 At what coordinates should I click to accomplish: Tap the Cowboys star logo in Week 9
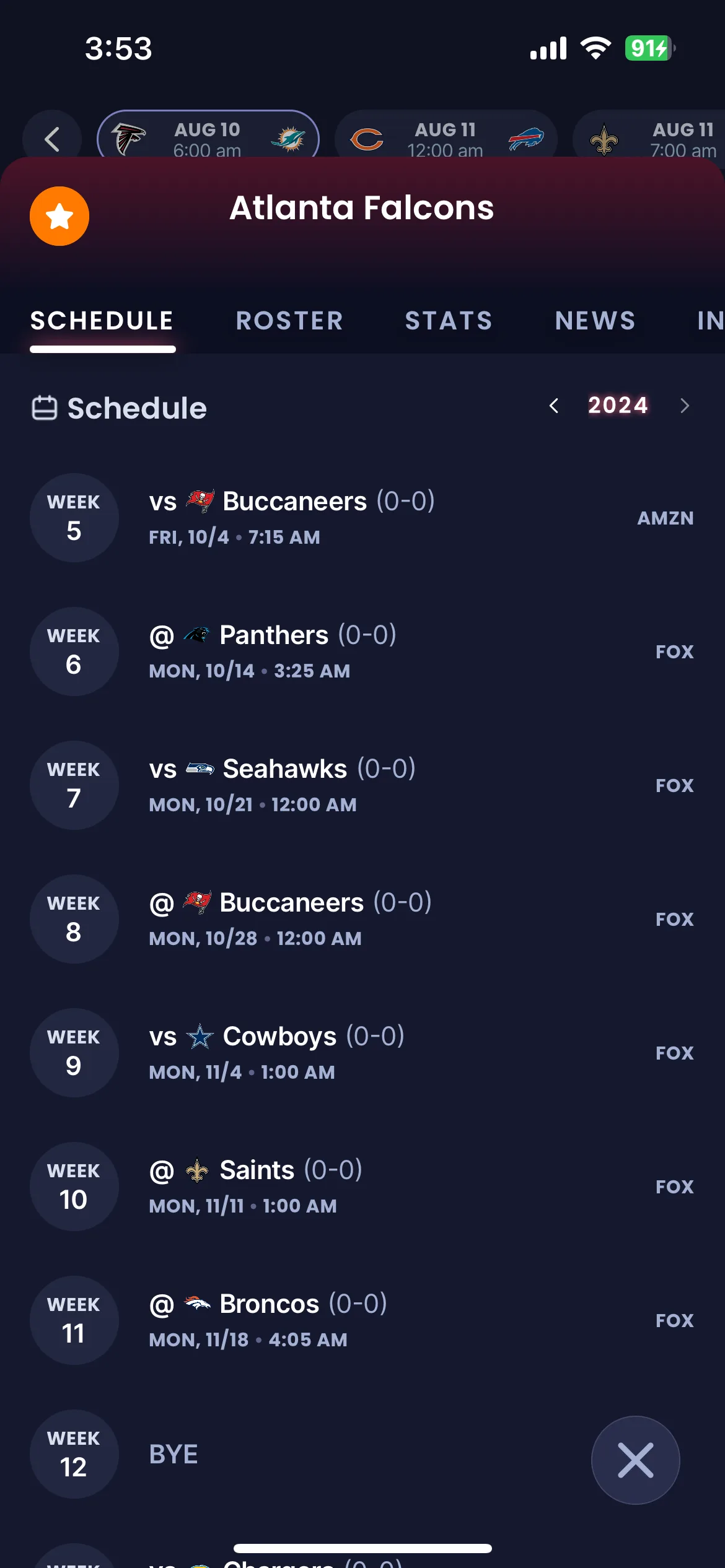pyautogui.click(x=200, y=1036)
